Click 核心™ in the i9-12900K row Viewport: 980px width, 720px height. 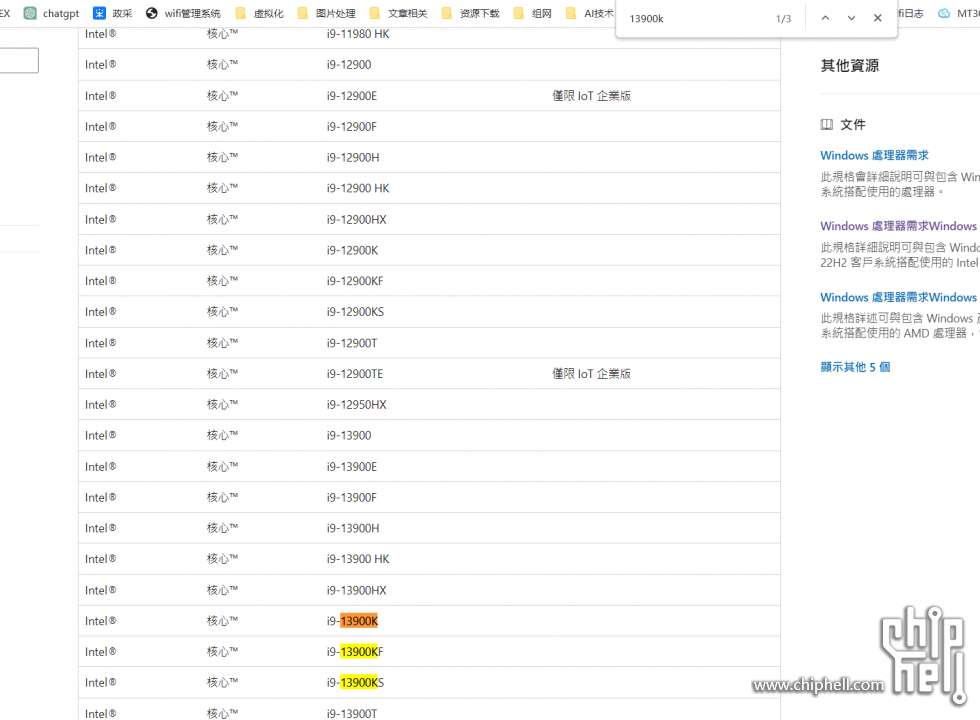pos(222,250)
